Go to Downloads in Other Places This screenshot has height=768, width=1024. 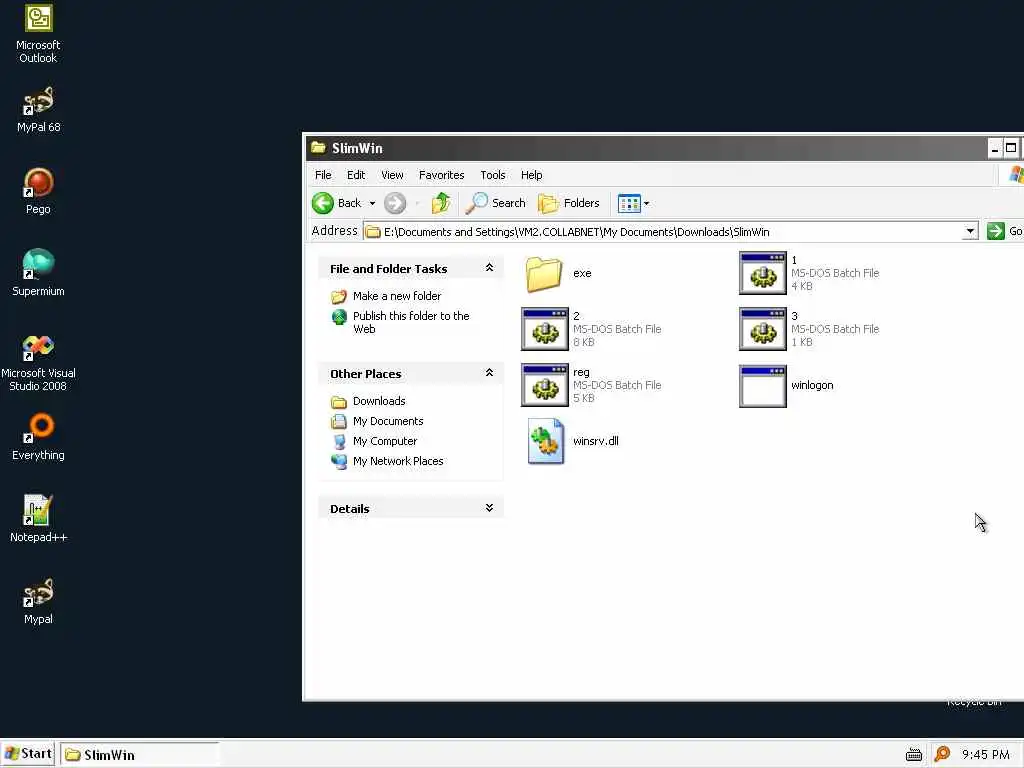point(379,401)
